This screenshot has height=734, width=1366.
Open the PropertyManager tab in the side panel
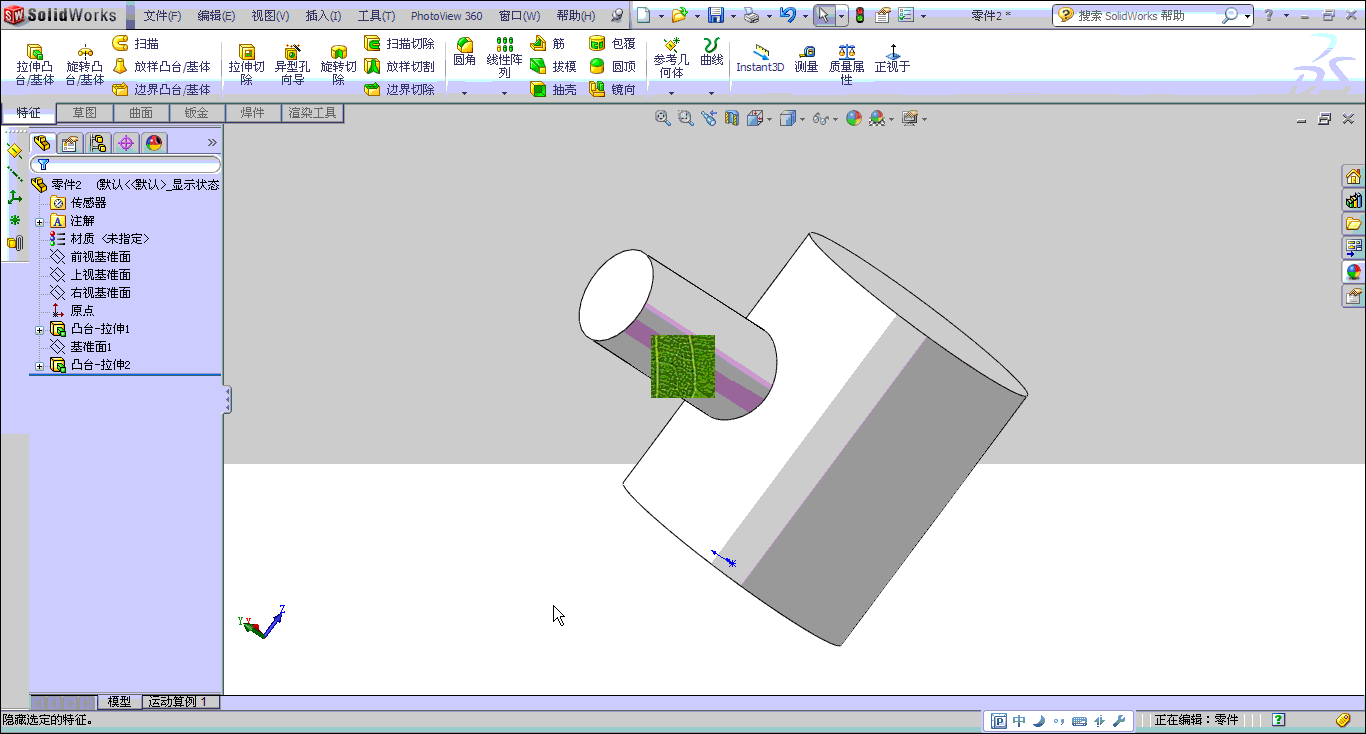(x=70, y=143)
